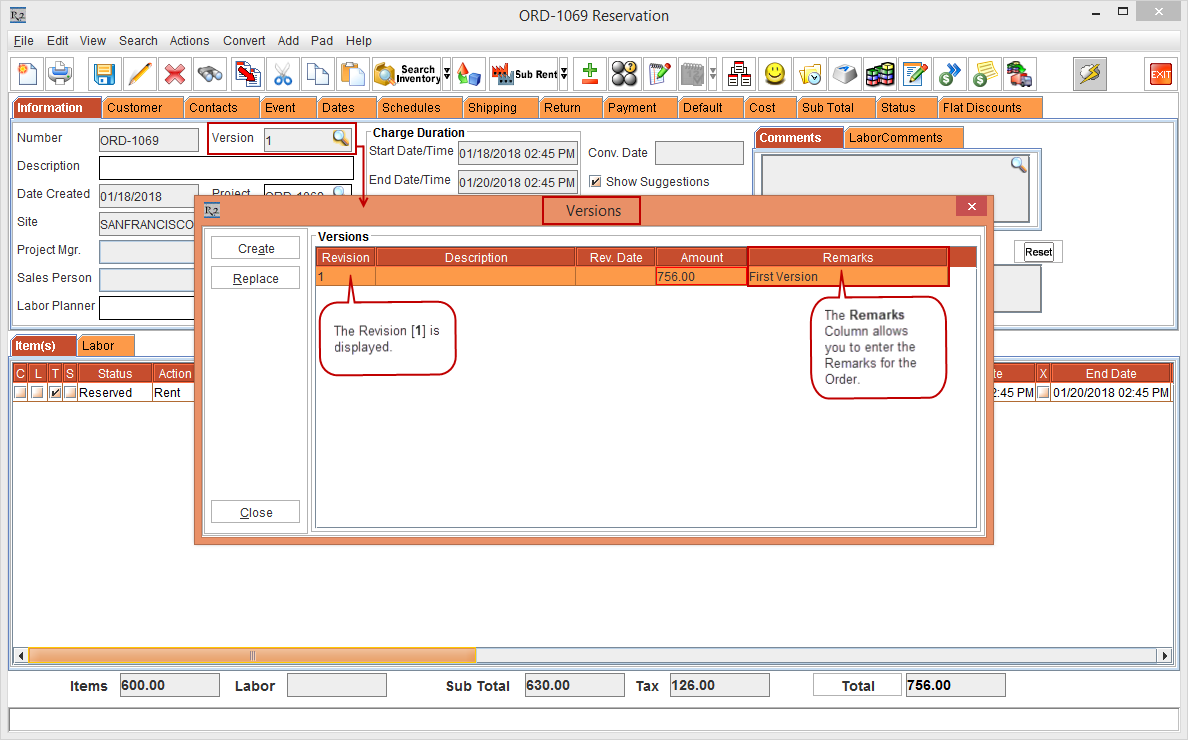Check the C column checkbox in item row
The image size is (1188, 740).
[20, 393]
